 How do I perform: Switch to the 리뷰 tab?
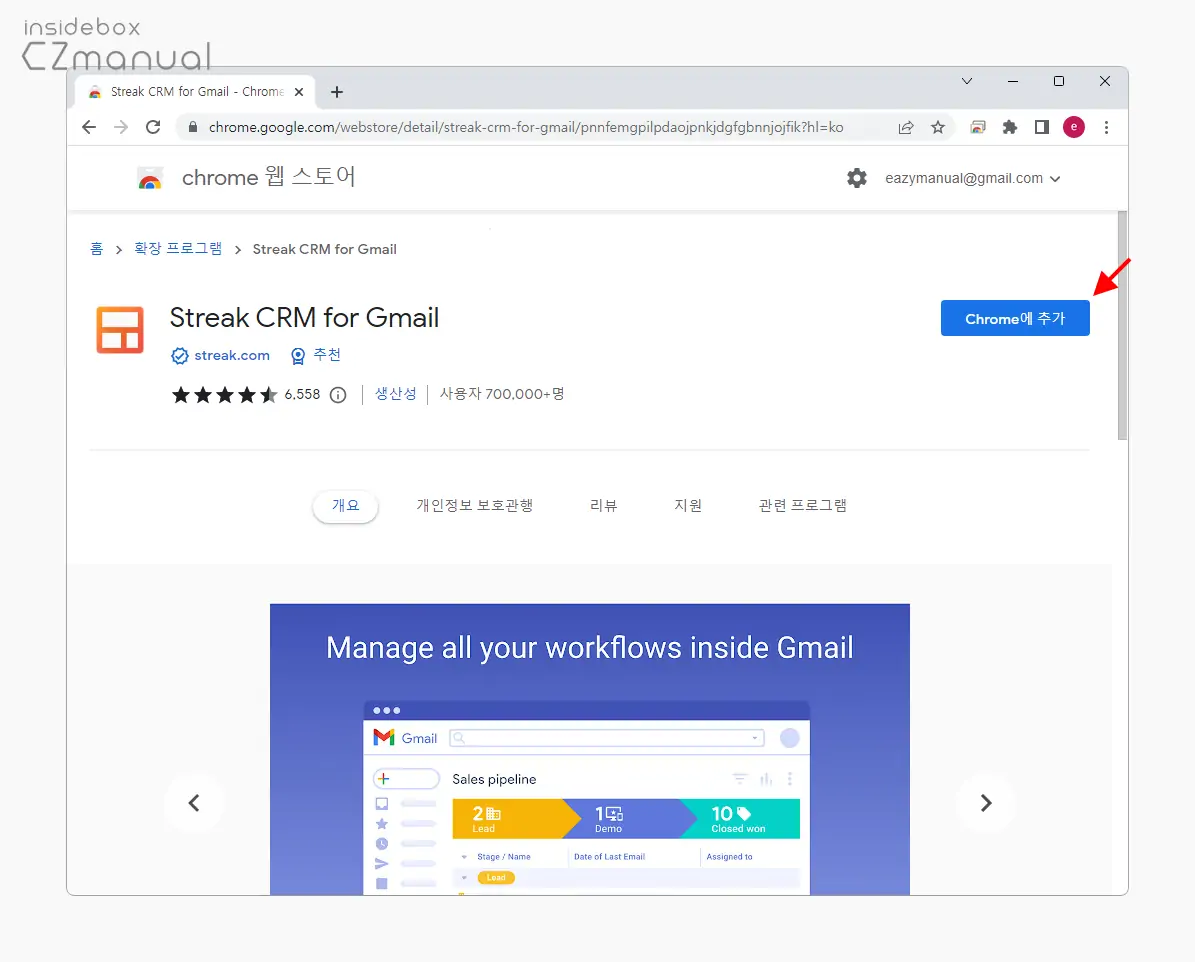[x=603, y=506]
